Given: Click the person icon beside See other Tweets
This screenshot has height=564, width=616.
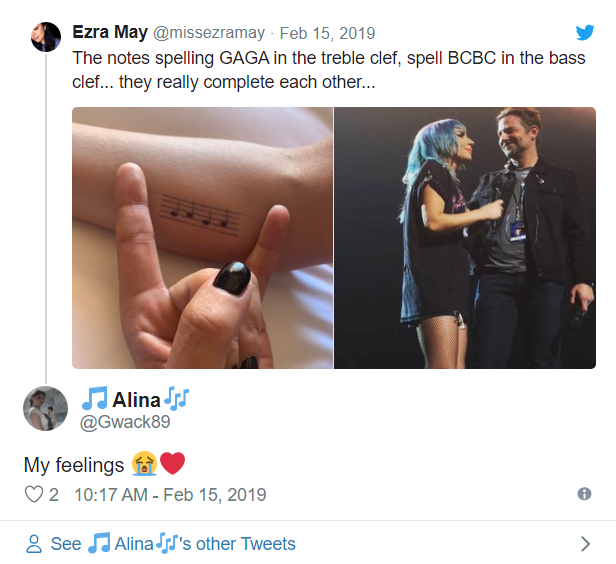Looking at the screenshot, I should click(34, 544).
